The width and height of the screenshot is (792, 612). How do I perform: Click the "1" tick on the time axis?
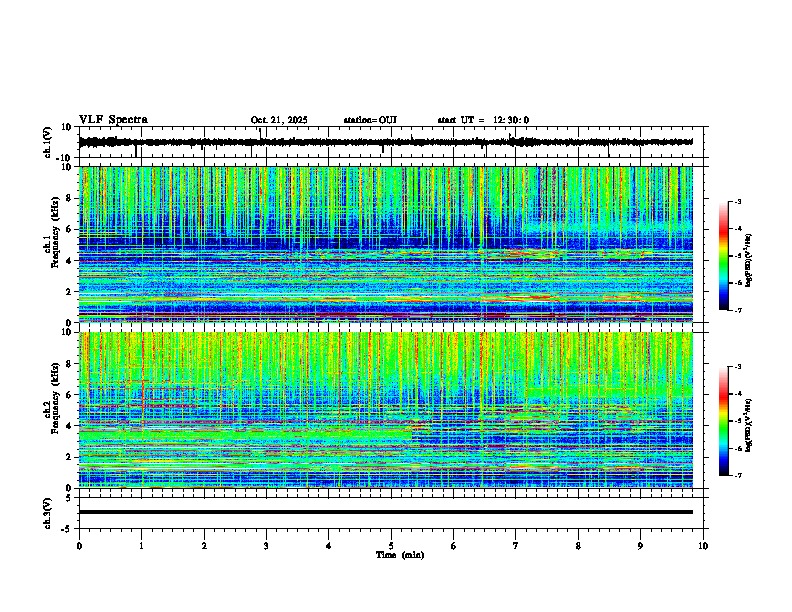click(x=141, y=546)
